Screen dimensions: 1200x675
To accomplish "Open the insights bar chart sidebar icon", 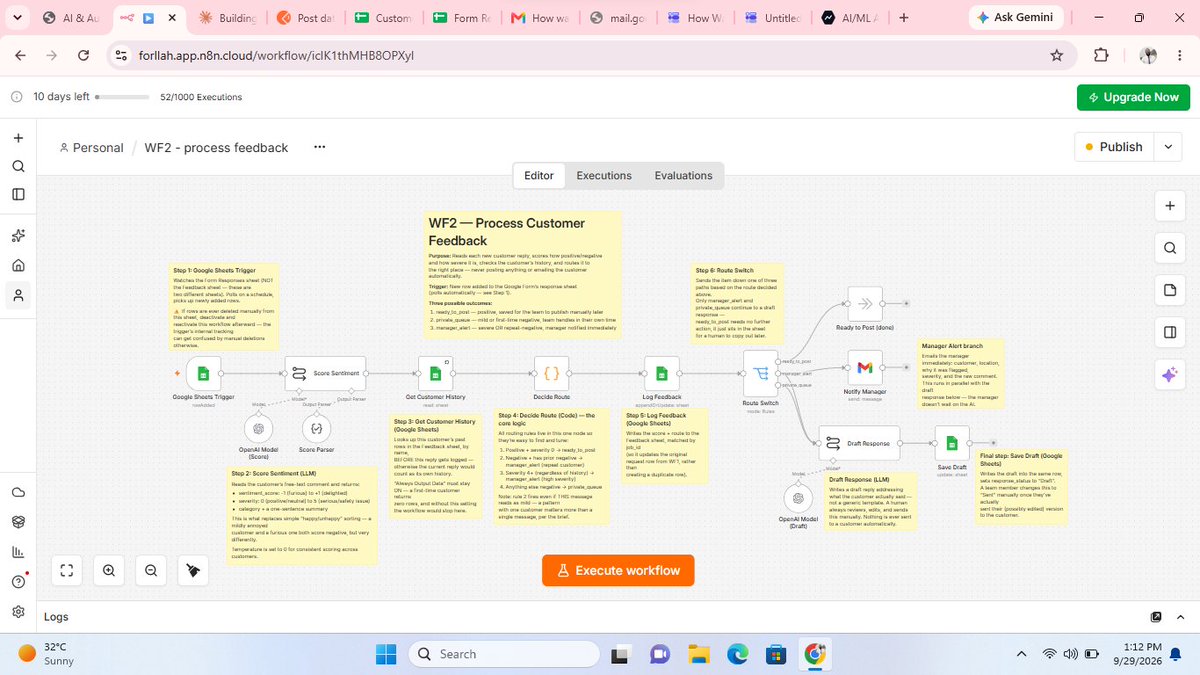I will click(18, 552).
